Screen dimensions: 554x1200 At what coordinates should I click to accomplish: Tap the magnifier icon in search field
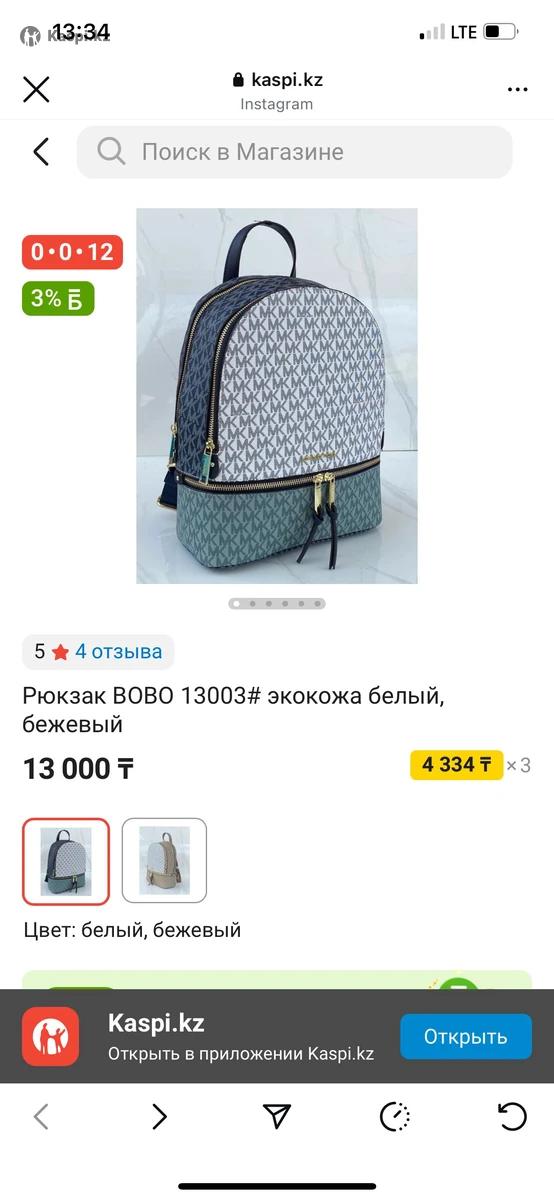click(111, 152)
